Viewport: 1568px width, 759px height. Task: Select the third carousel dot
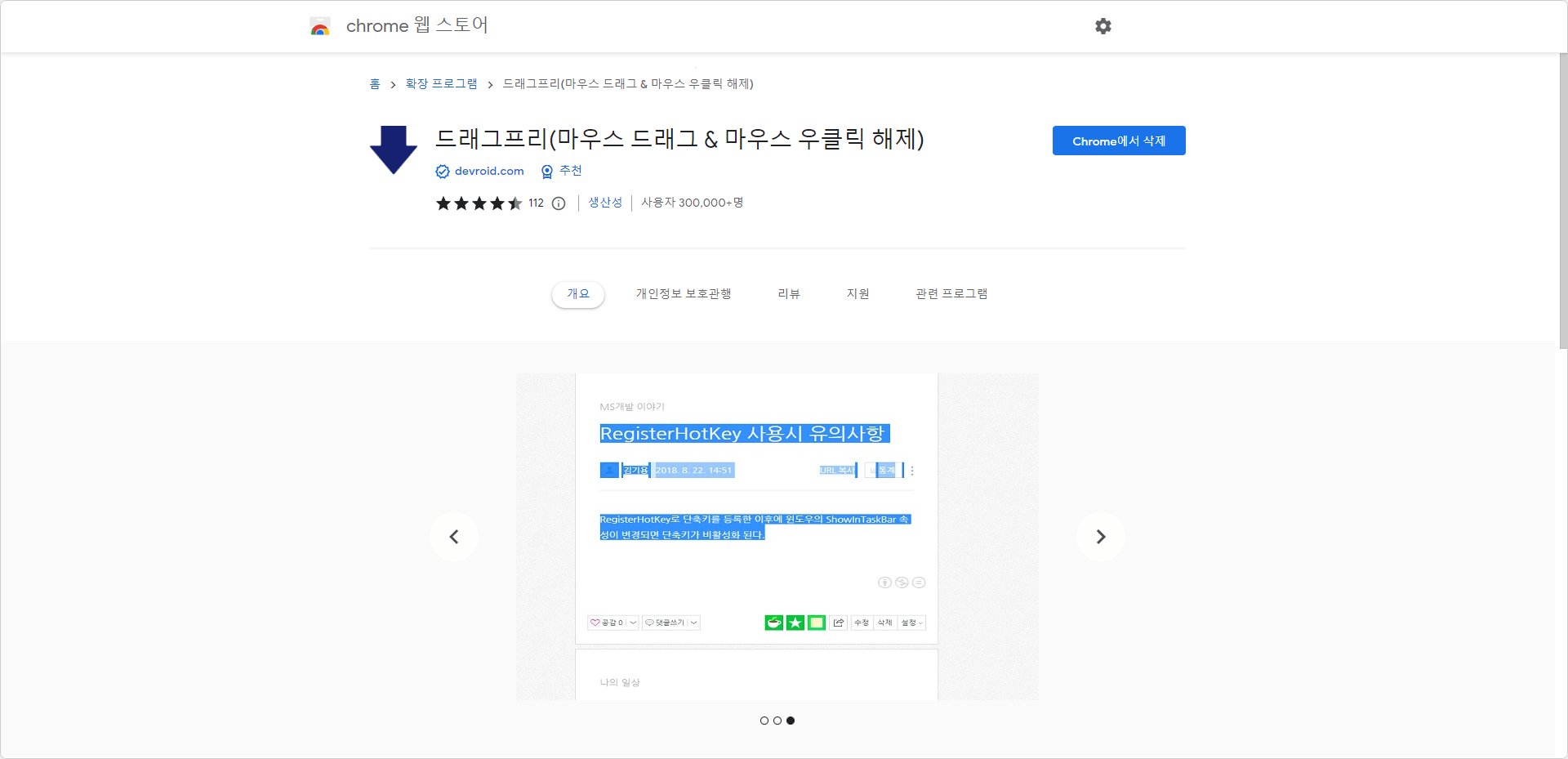[x=791, y=721]
